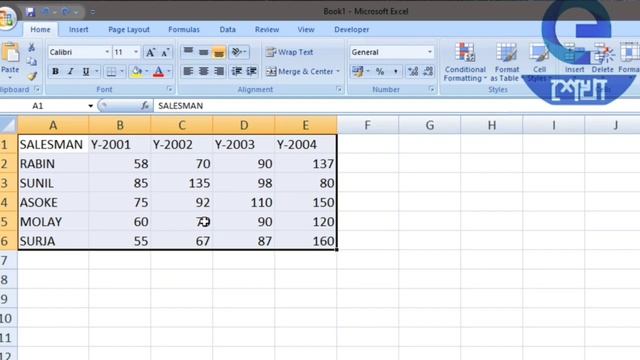The width and height of the screenshot is (640, 360).
Task: Center text horizontally
Action: 203,71
